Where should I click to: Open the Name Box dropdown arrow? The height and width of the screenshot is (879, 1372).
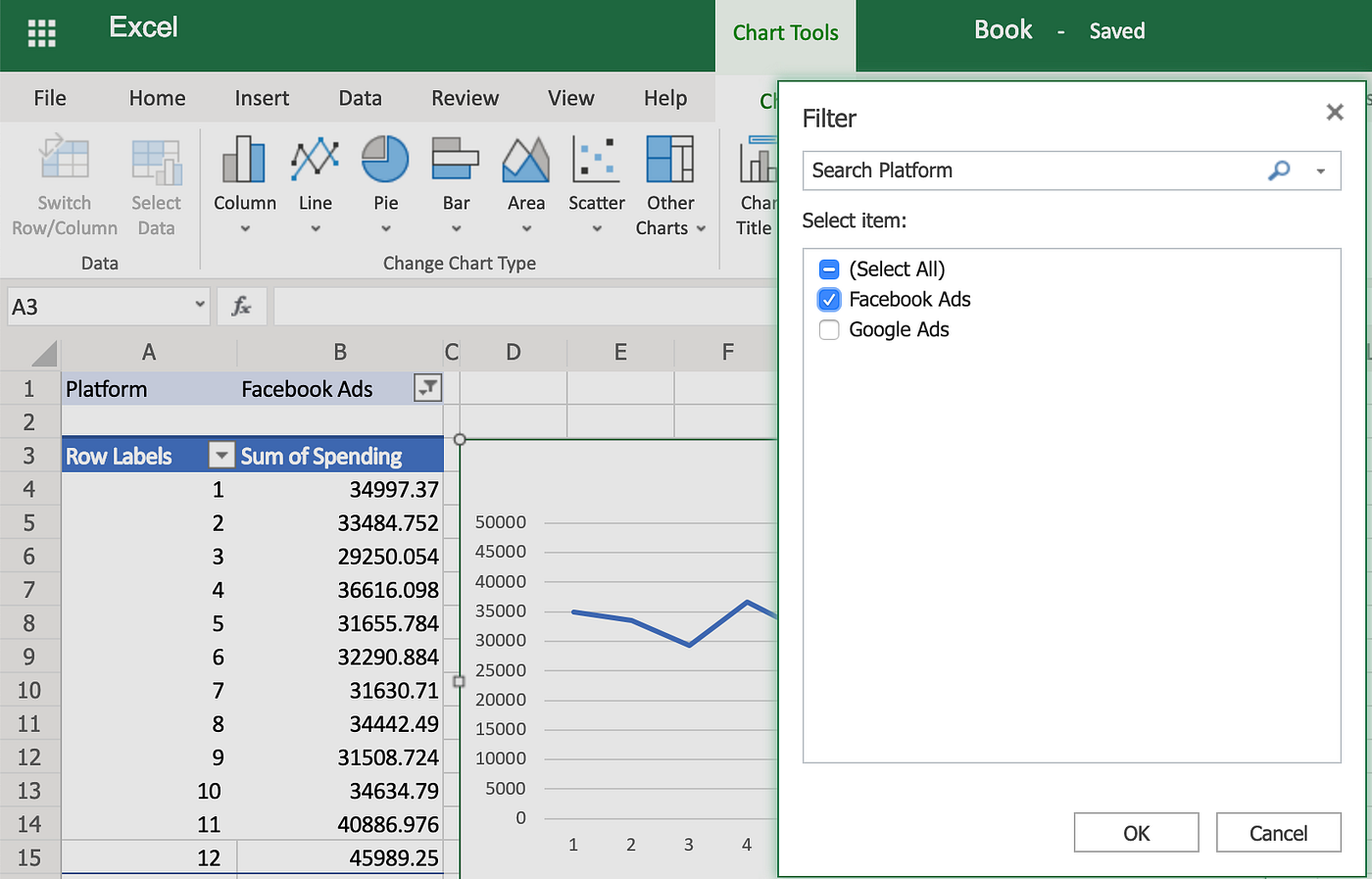pyautogui.click(x=200, y=305)
